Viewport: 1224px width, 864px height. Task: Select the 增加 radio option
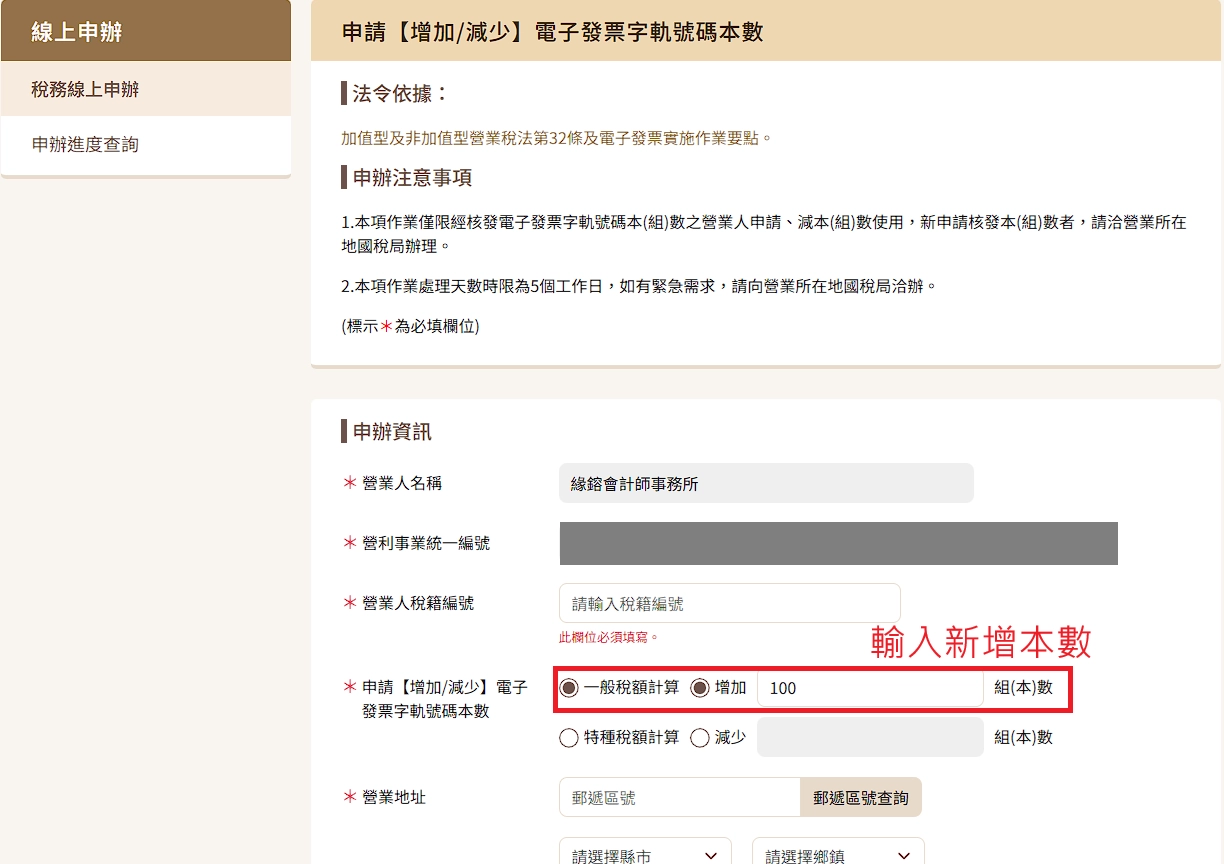point(700,688)
